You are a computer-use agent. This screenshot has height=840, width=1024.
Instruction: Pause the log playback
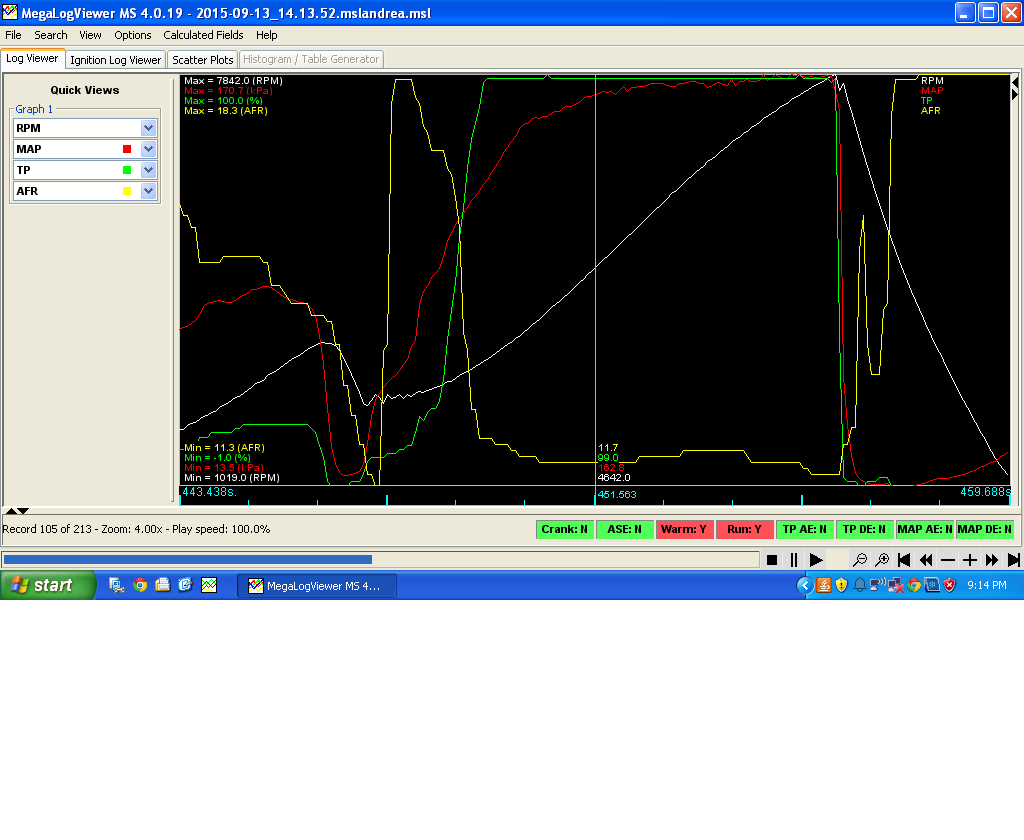pos(794,560)
